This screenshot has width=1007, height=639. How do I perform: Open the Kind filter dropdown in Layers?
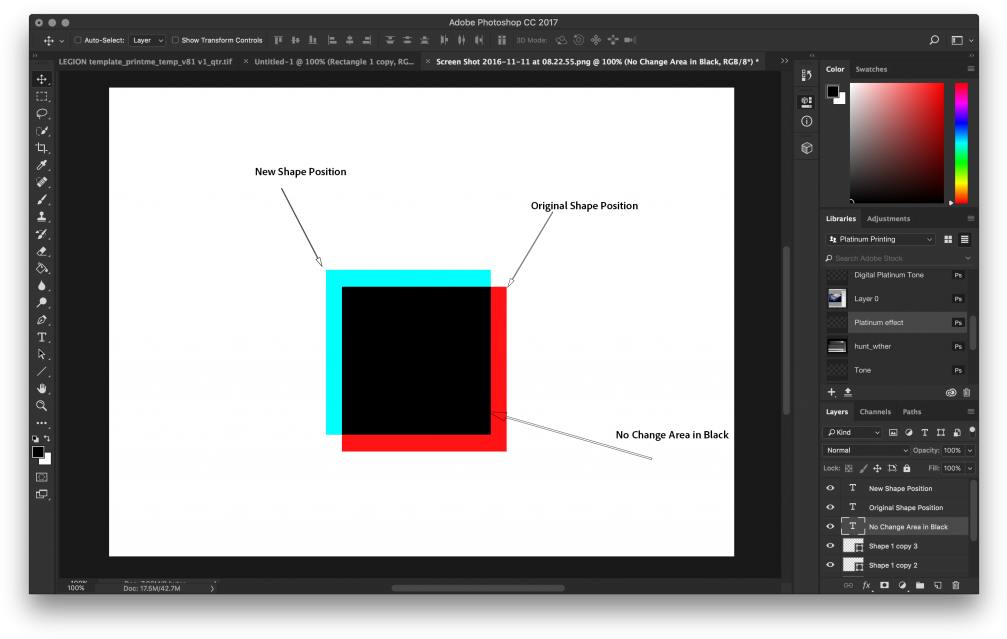(x=853, y=432)
